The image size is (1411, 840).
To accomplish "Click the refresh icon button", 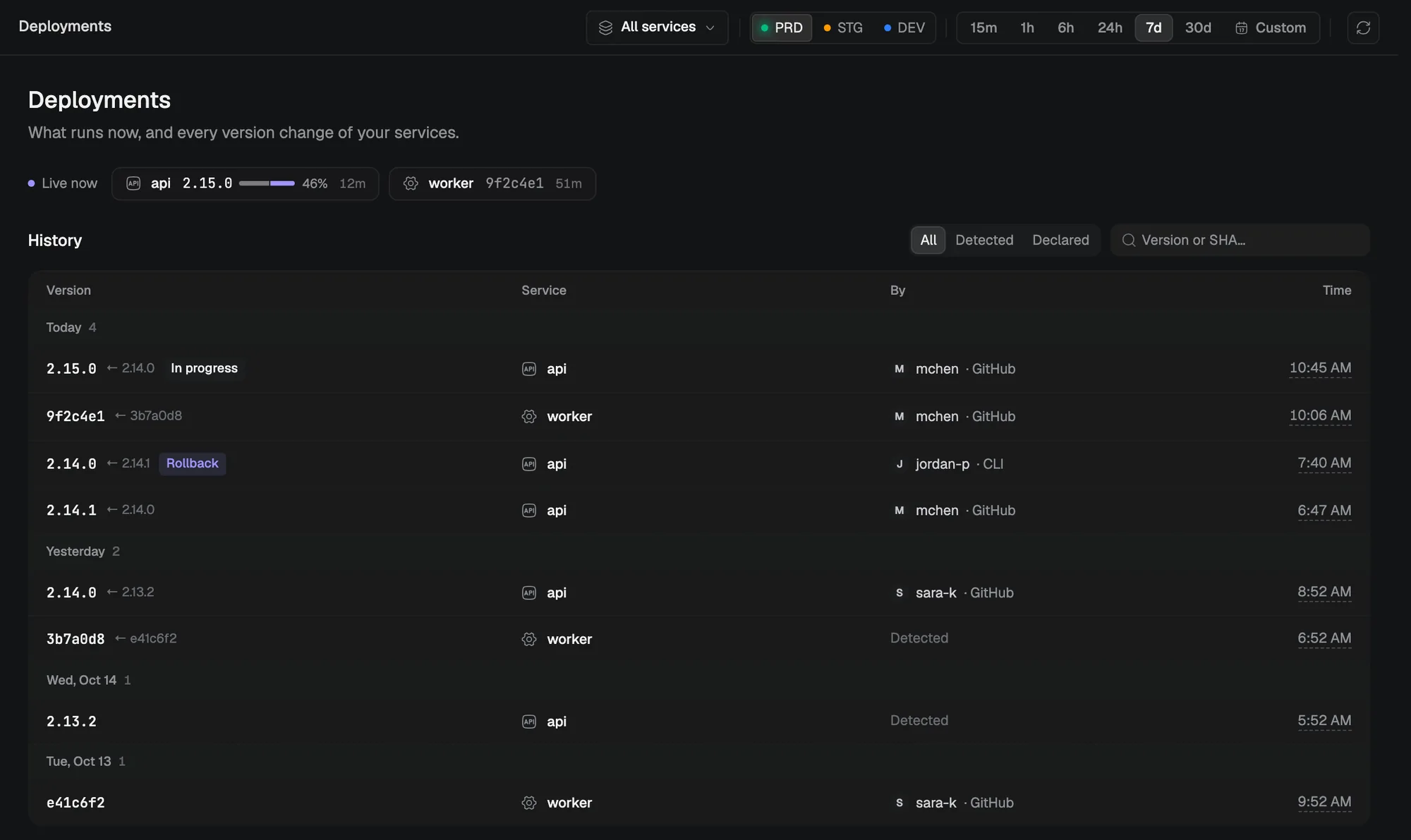I will pyautogui.click(x=1363, y=28).
